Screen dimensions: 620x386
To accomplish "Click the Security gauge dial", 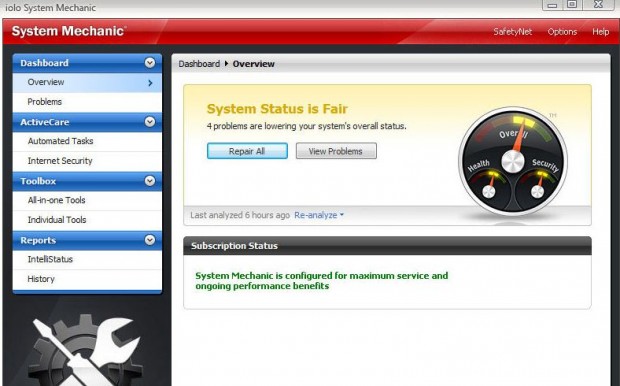I will [537, 187].
